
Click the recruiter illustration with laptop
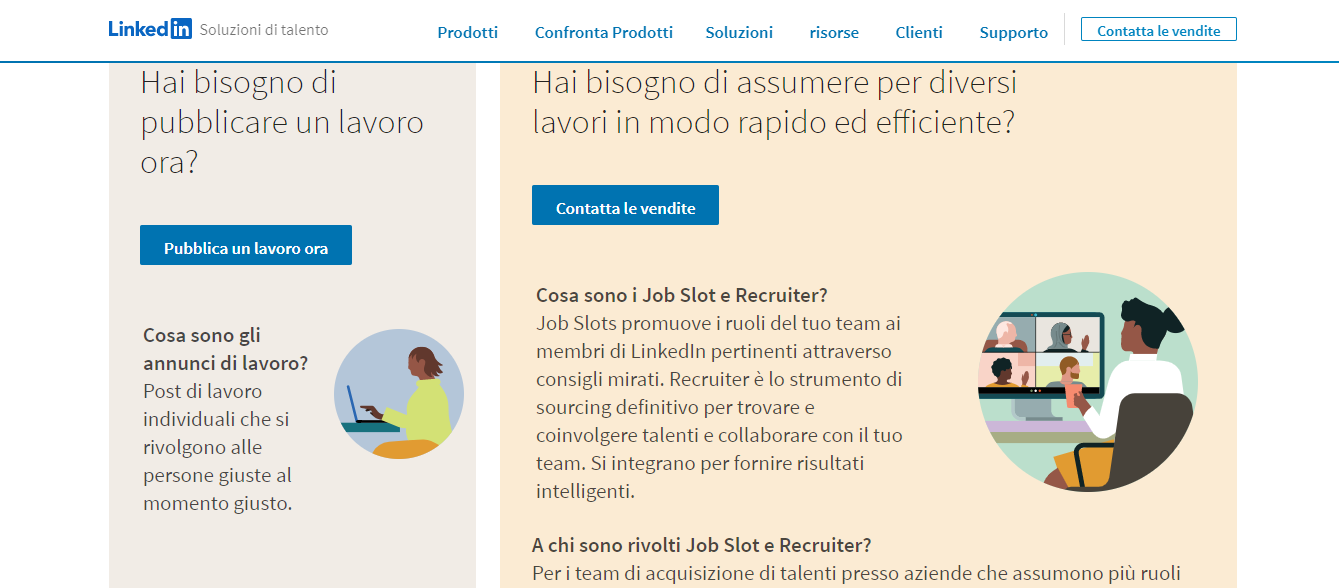[x=399, y=394]
